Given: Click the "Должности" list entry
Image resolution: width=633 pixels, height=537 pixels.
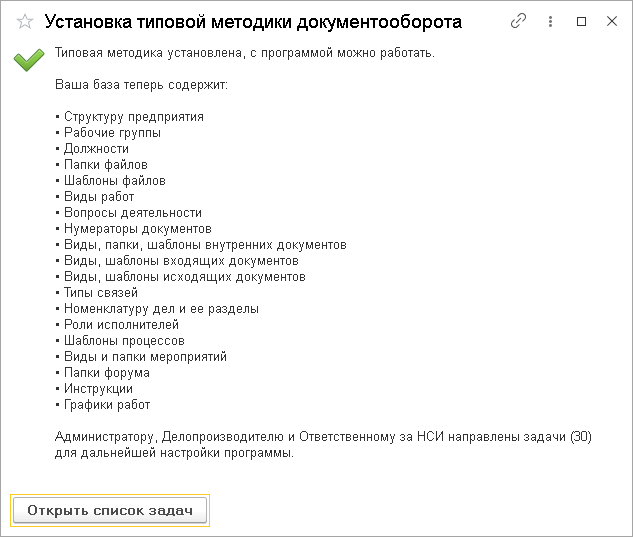Looking at the screenshot, I should click(96, 149).
